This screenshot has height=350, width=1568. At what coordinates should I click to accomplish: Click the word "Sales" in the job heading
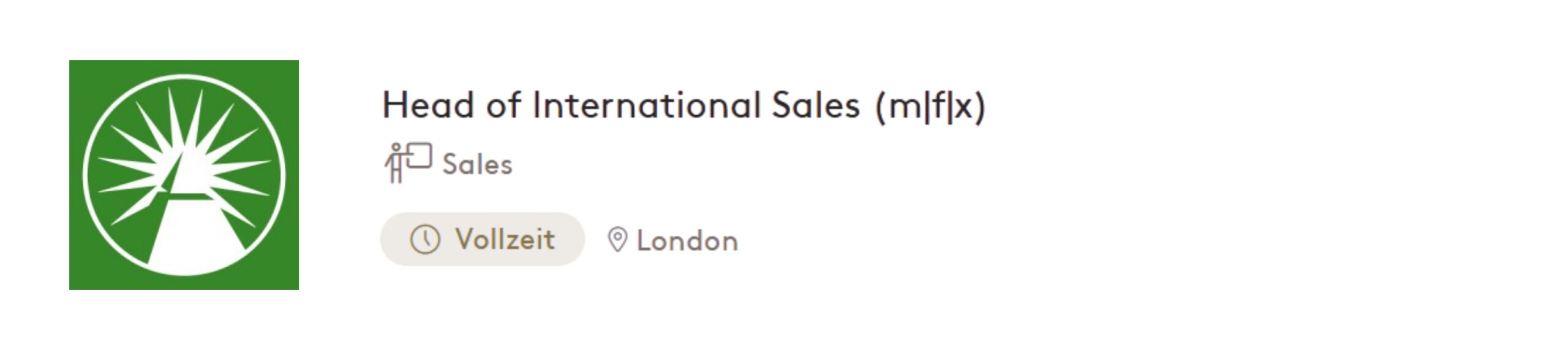(815, 105)
